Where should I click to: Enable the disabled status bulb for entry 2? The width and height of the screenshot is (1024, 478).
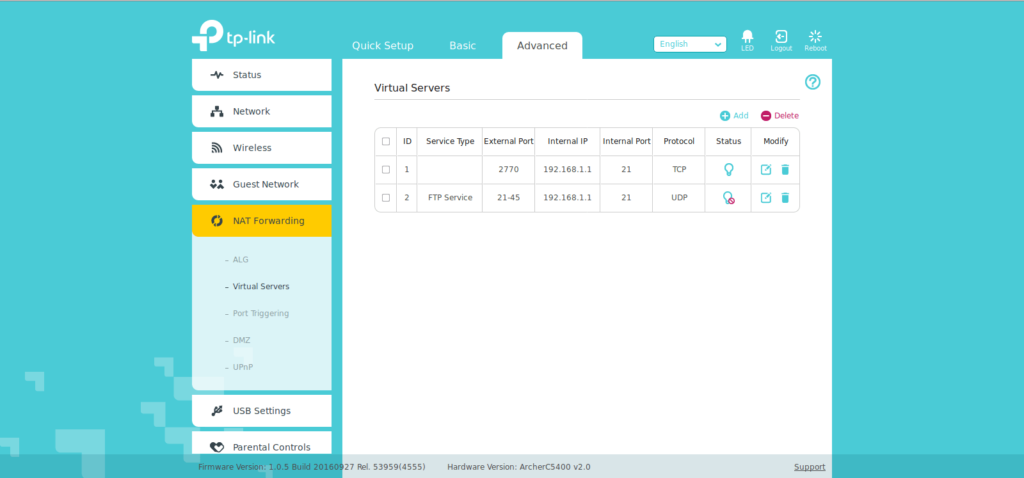729,198
